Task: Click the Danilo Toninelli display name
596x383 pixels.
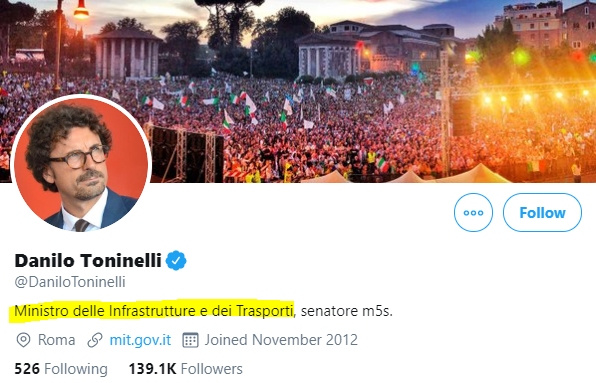Action: tap(88, 261)
